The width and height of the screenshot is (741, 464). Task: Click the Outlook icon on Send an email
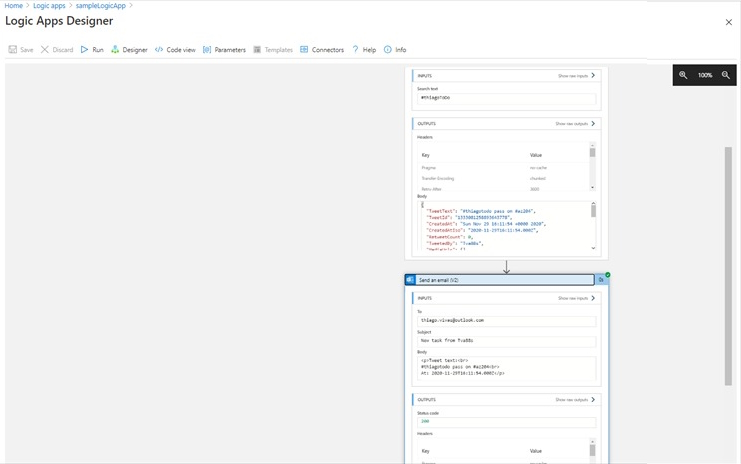point(410,280)
